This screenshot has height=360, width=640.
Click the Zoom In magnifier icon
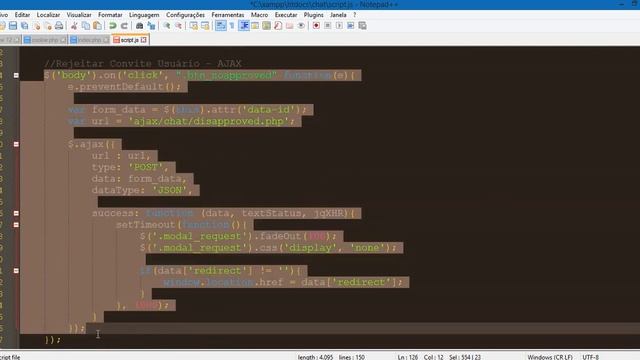tap(167, 26)
